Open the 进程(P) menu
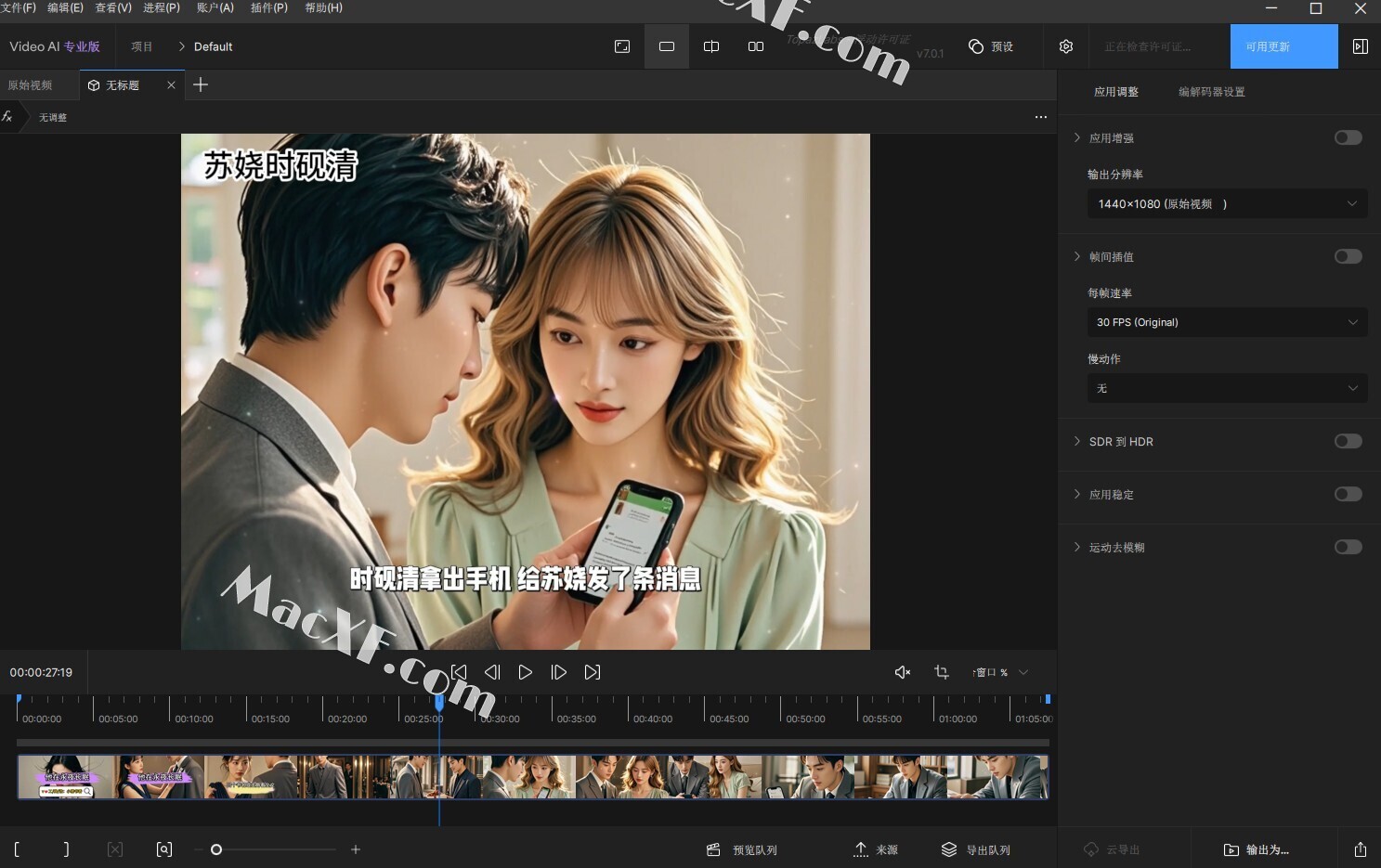Viewport: 1381px width, 868px height. coord(162,7)
